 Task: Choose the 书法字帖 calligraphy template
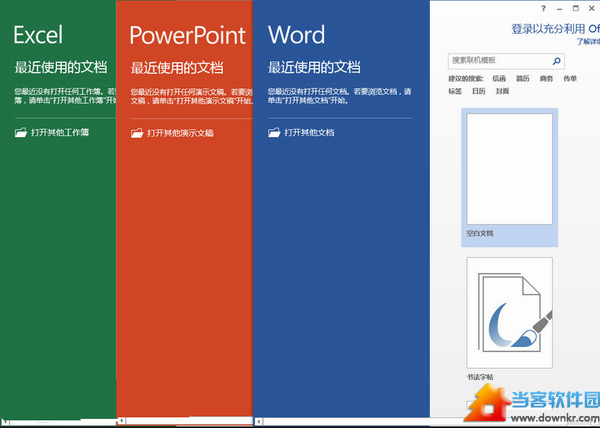click(x=509, y=319)
